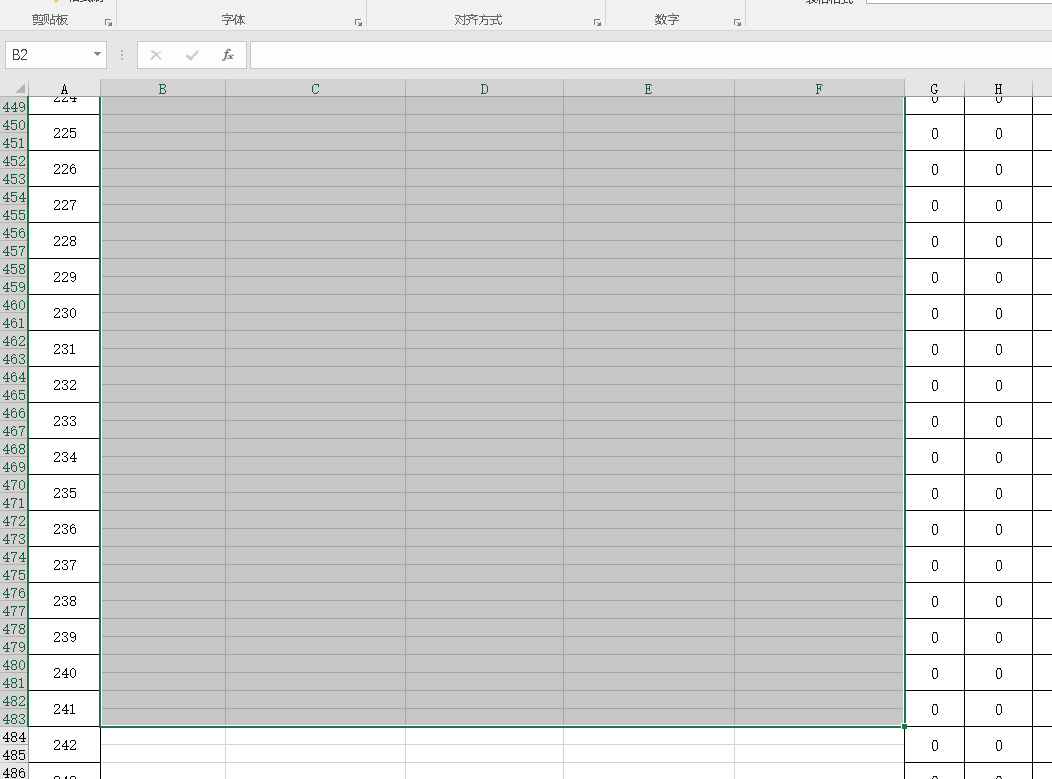Click cell containing 226
This screenshot has width=1052, height=779.
point(64,169)
